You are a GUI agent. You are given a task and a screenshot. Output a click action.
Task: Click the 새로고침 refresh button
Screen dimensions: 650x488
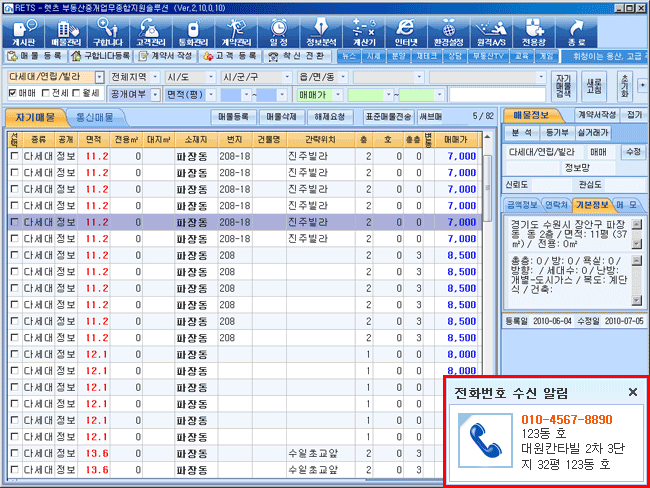tap(594, 86)
